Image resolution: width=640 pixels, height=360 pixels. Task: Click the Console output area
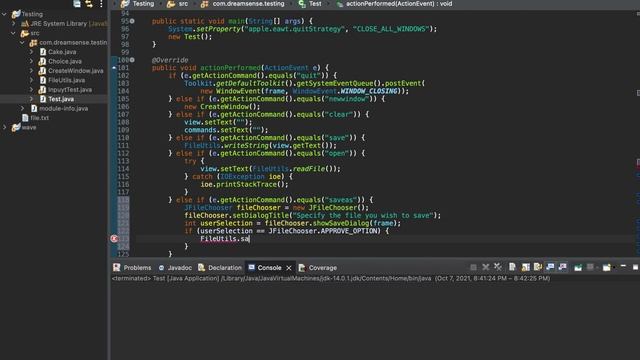click(375, 321)
